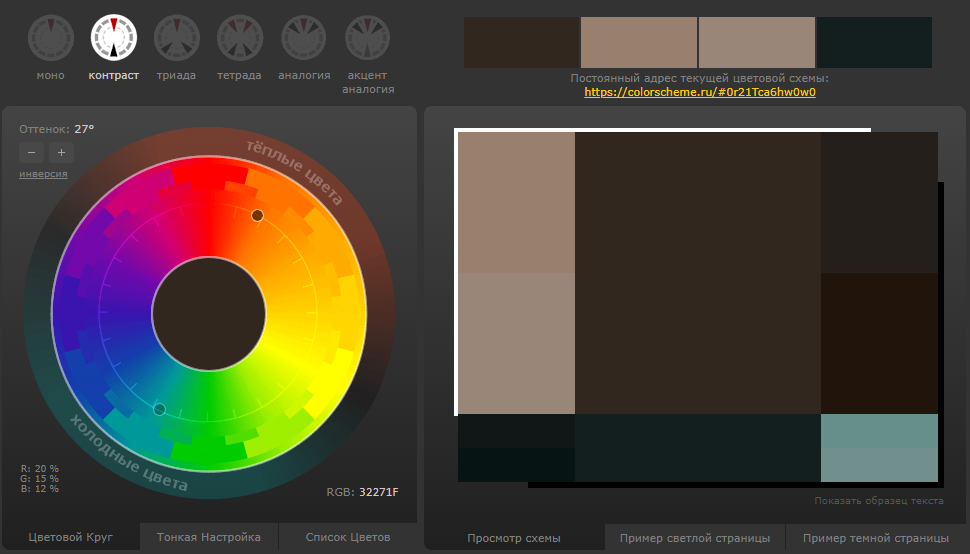This screenshot has width=970, height=554.
Task: Select the моно scheme wheel icon
Action: 51,38
